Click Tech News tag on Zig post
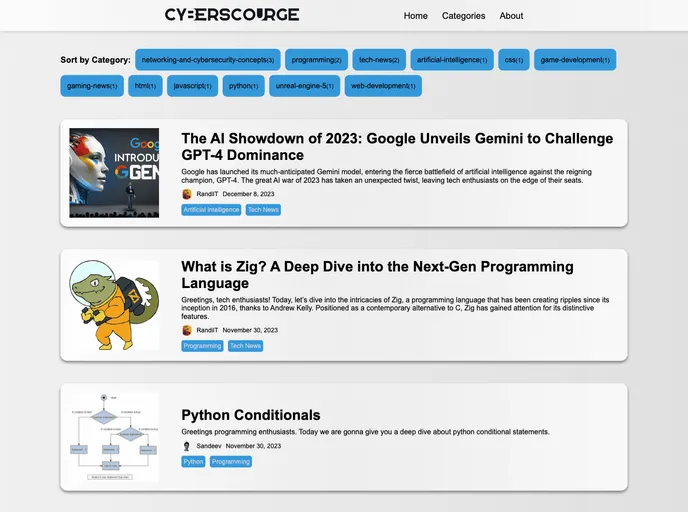The height and width of the screenshot is (512, 688). pyautogui.click(x=245, y=346)
